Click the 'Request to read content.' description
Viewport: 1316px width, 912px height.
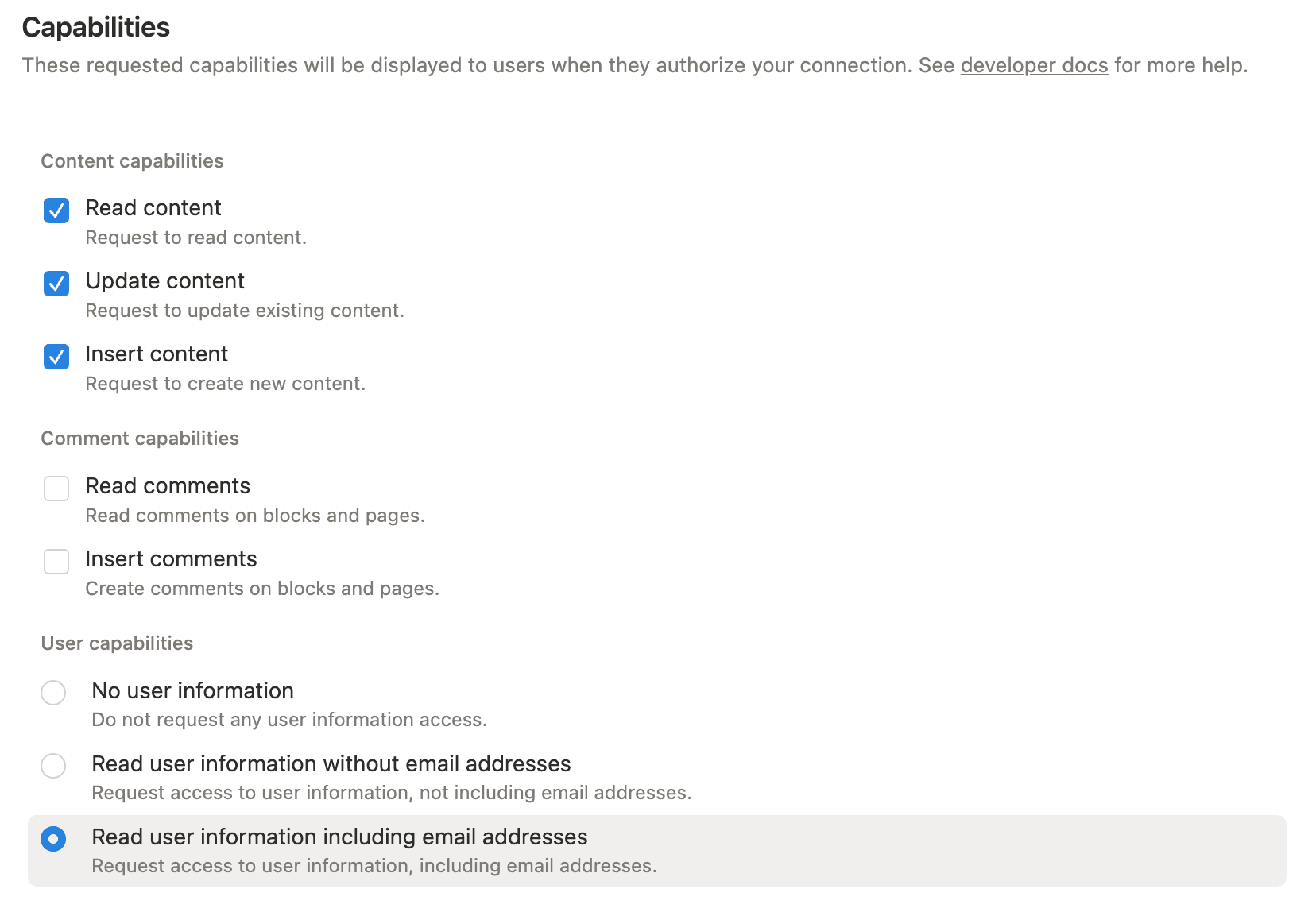pos(196,238)
